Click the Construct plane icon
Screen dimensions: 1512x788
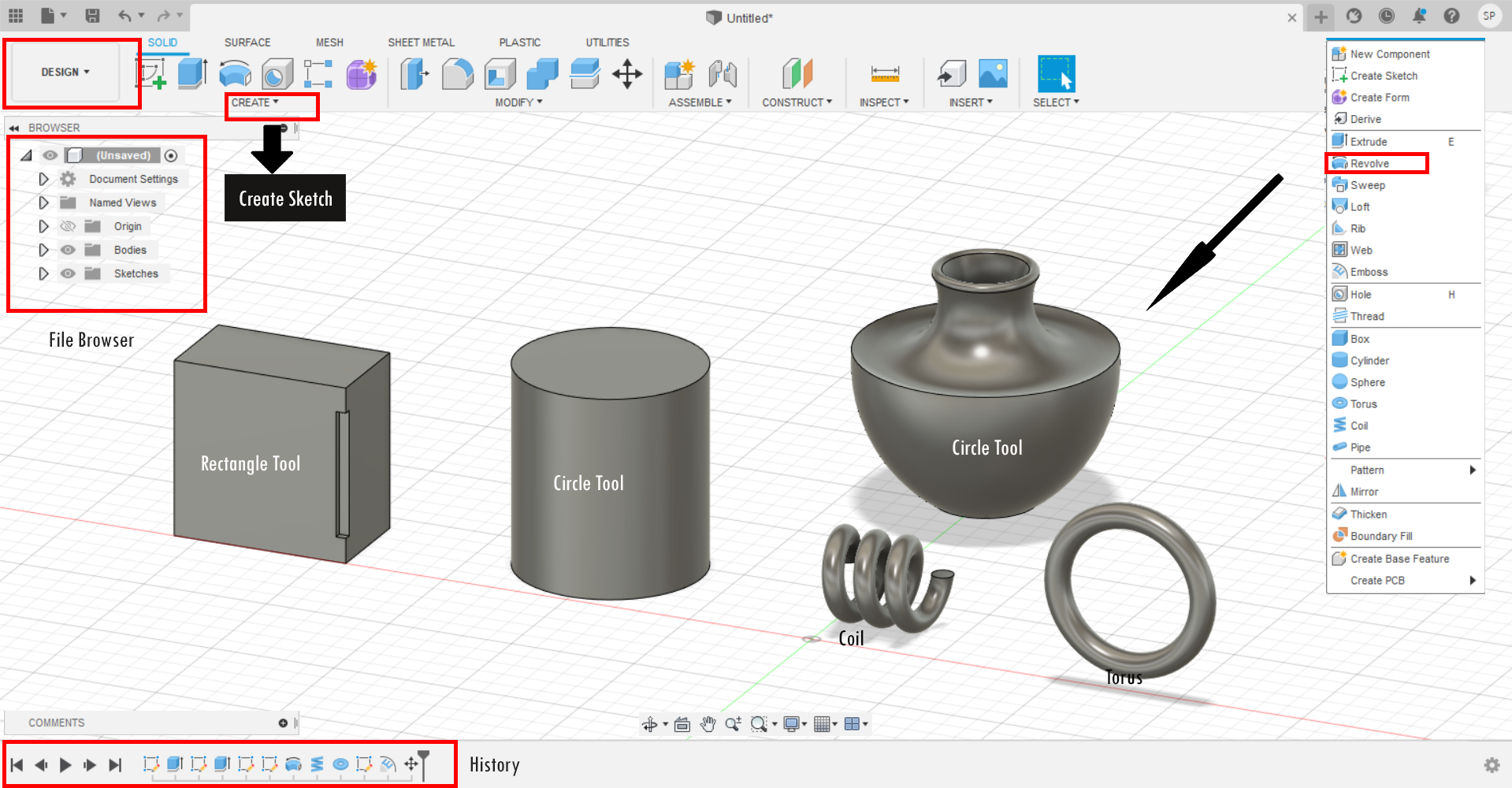tap(797, 74)
